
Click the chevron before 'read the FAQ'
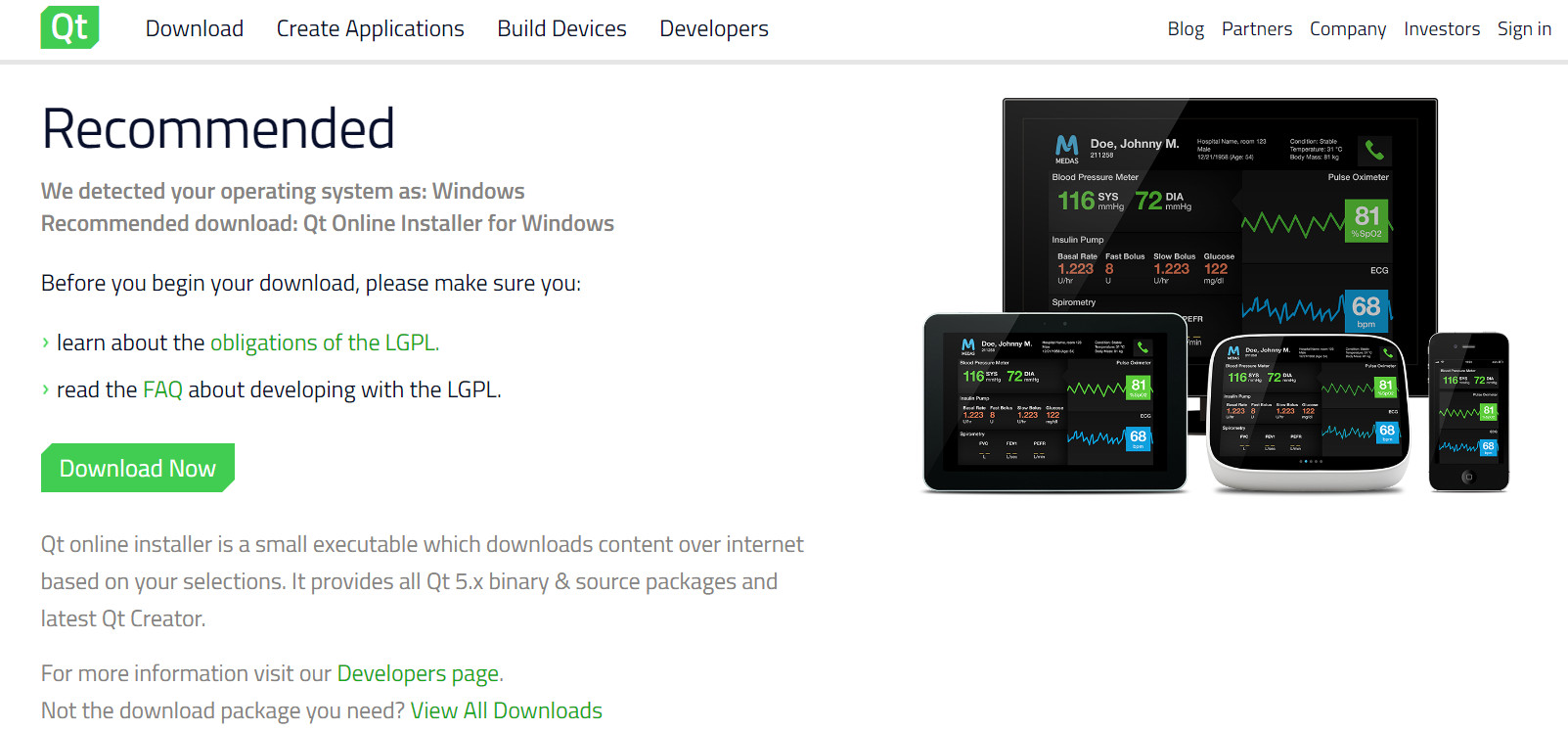click(45, 389)
